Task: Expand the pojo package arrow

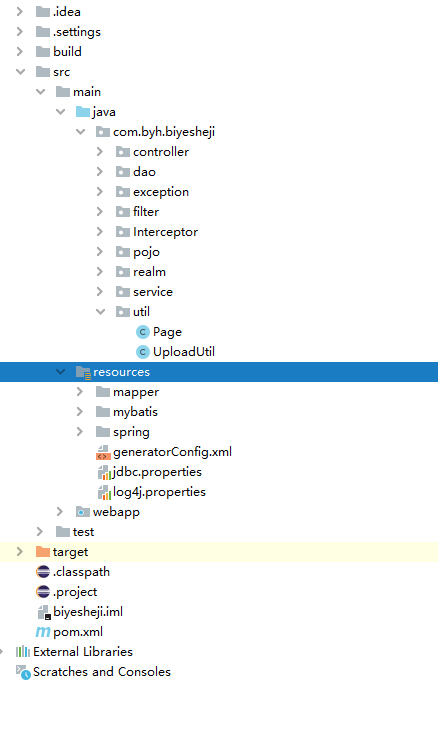Action: pos(100,252)
